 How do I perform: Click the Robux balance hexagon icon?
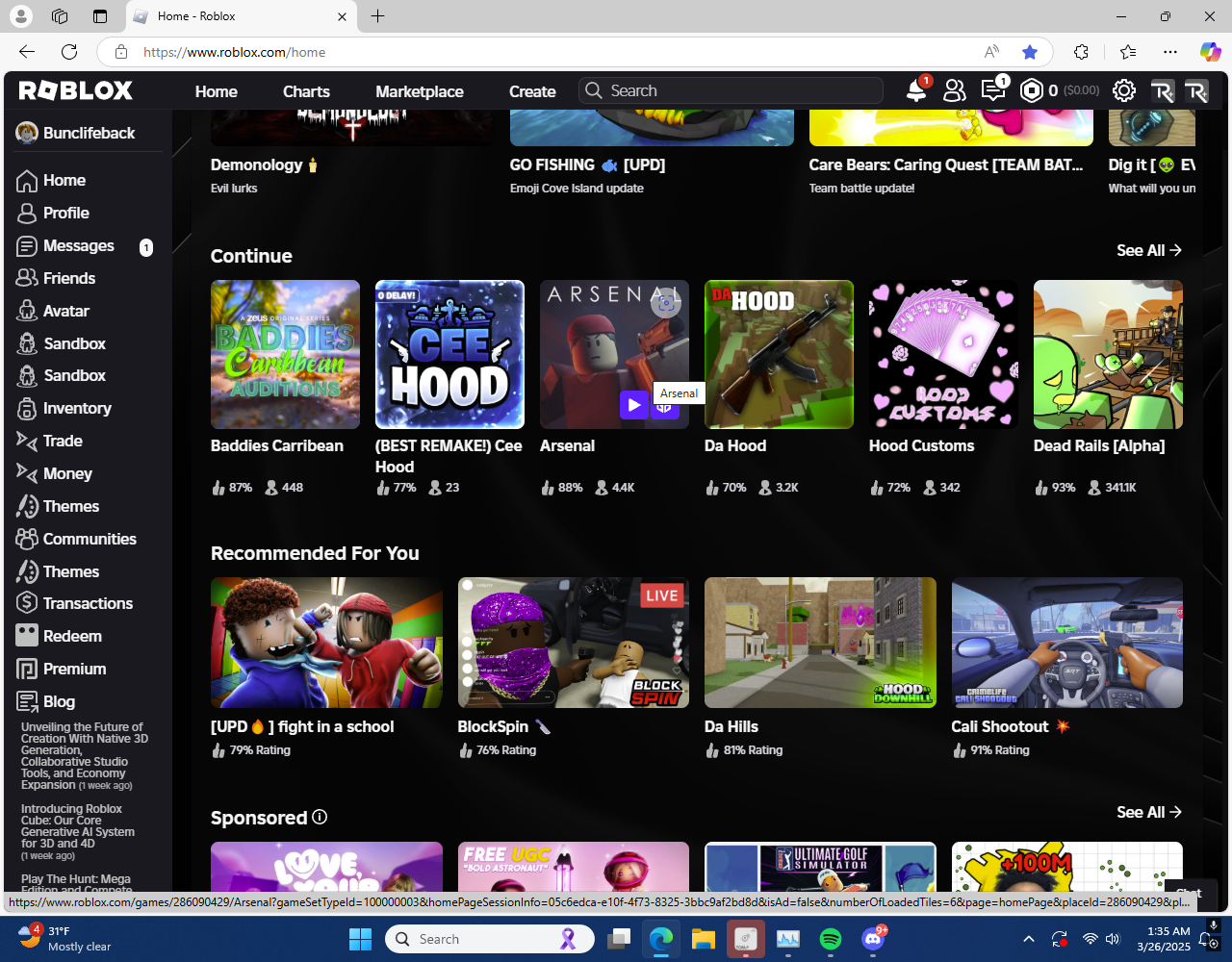1032,90
